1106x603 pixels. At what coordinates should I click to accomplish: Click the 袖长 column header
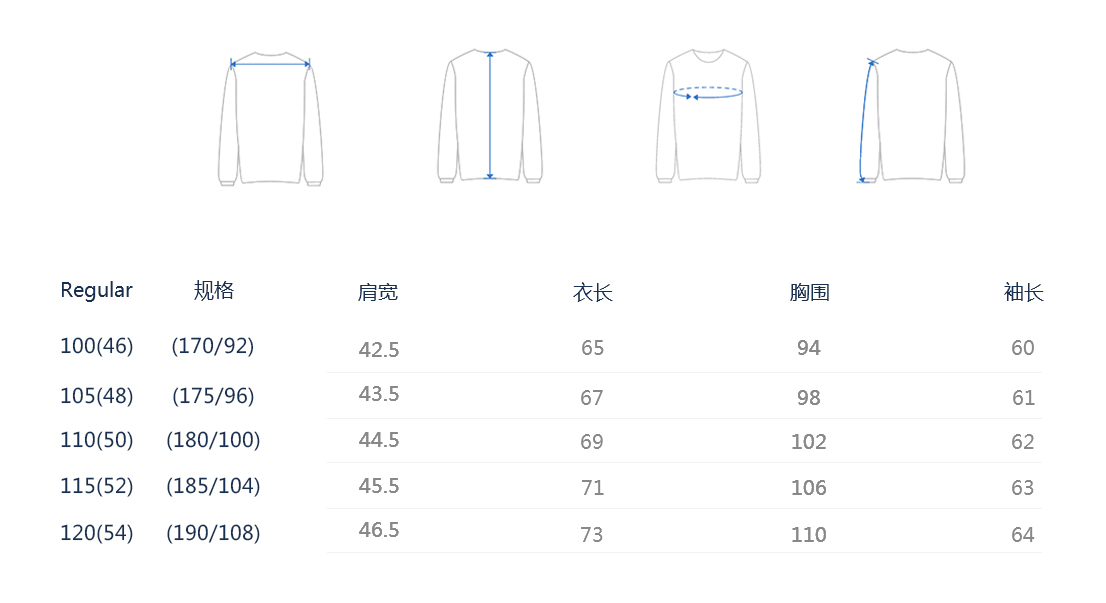click(1023, 292)
